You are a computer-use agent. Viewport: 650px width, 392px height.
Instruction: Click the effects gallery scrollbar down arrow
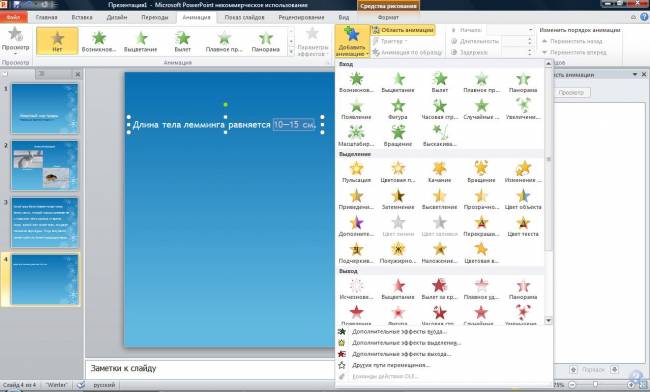(548, 320)
